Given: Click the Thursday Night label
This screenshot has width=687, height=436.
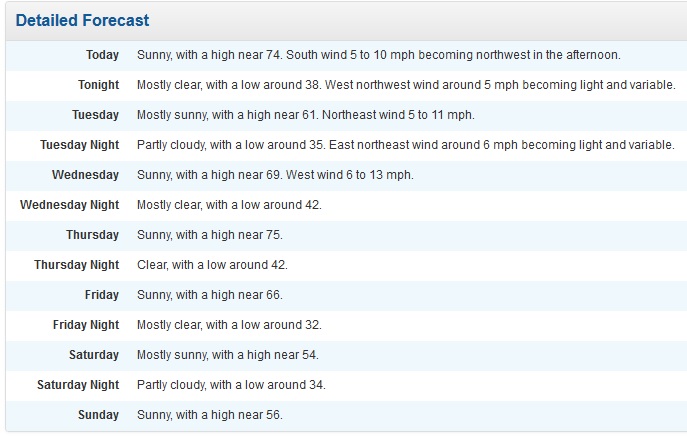Looking at the screenshot, I should click(x=76, y=265).
